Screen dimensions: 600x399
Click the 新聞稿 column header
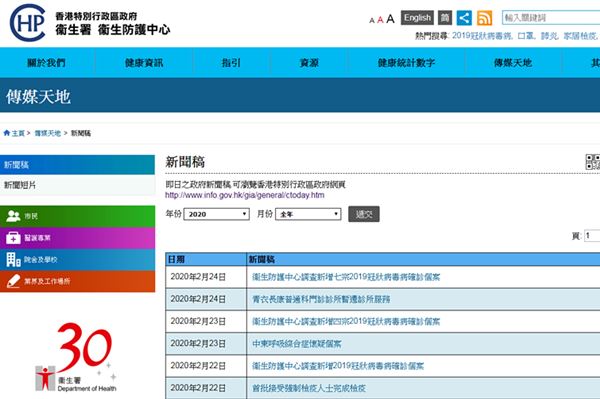(424, 259)
